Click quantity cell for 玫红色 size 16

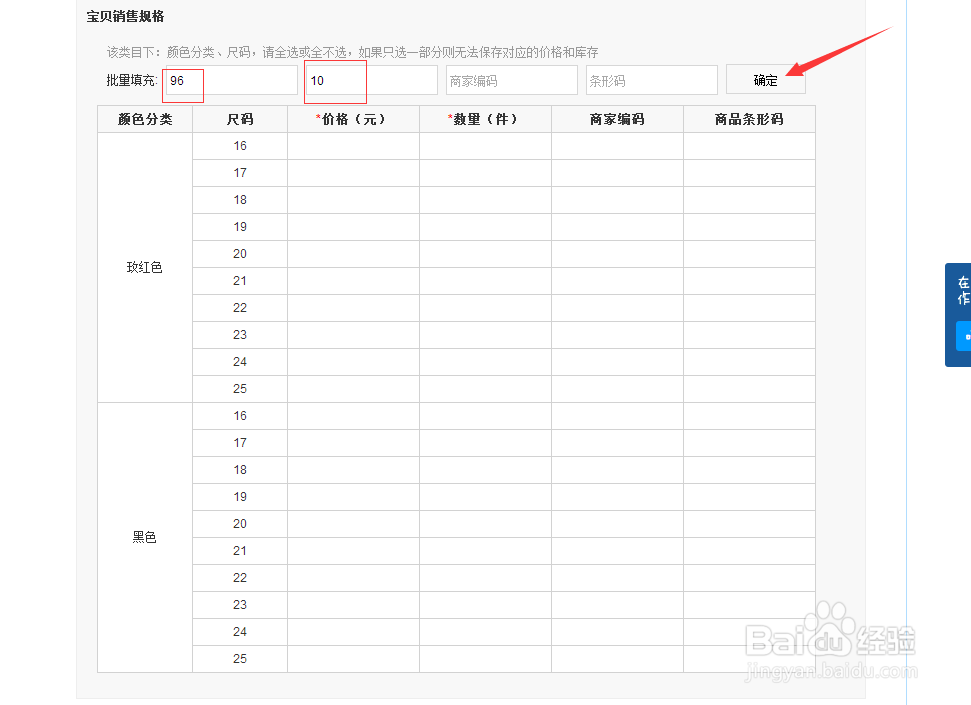[x=486, y=146]
